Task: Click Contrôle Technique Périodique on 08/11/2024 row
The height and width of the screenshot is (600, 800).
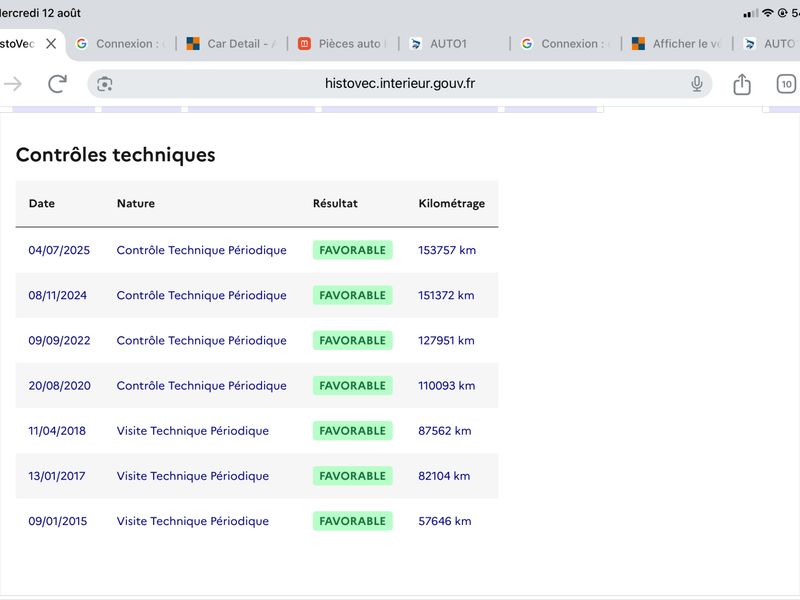Action: point(202,295)
